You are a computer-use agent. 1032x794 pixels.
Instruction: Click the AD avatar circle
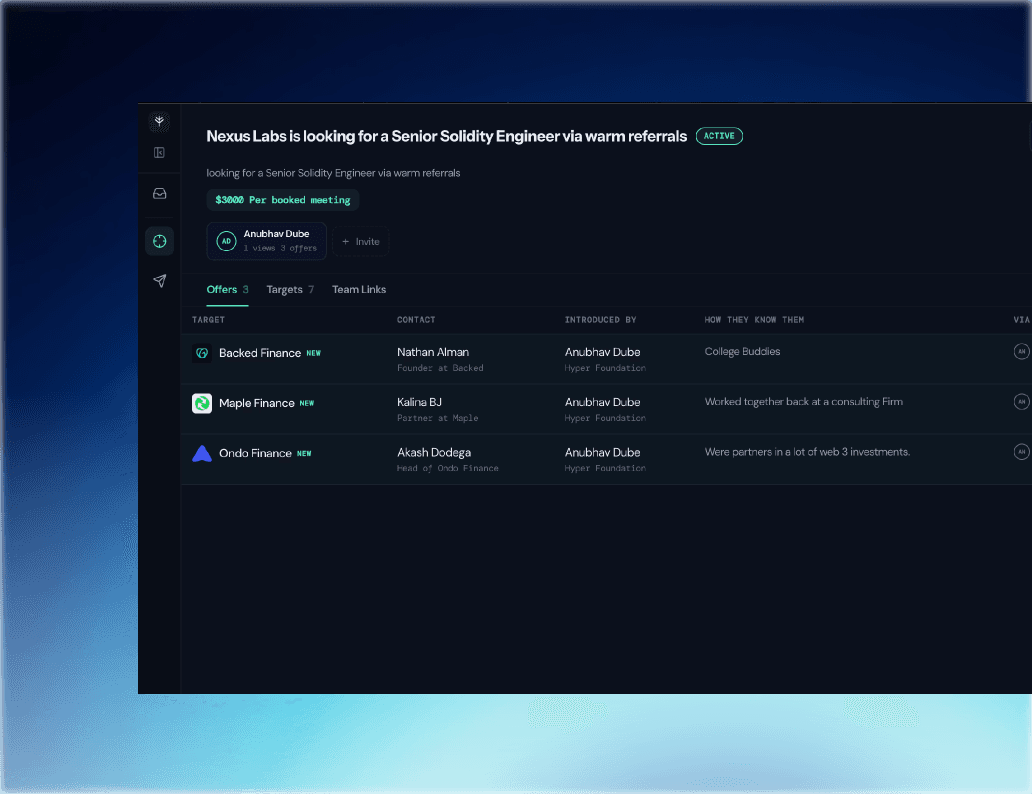(226, 241)
